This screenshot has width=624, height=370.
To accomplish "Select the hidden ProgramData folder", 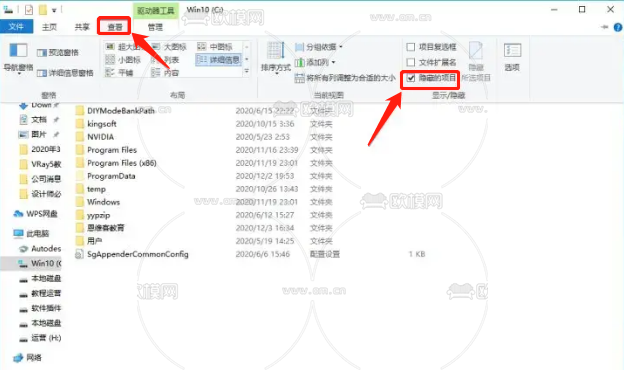I will [x=111, y=176].
